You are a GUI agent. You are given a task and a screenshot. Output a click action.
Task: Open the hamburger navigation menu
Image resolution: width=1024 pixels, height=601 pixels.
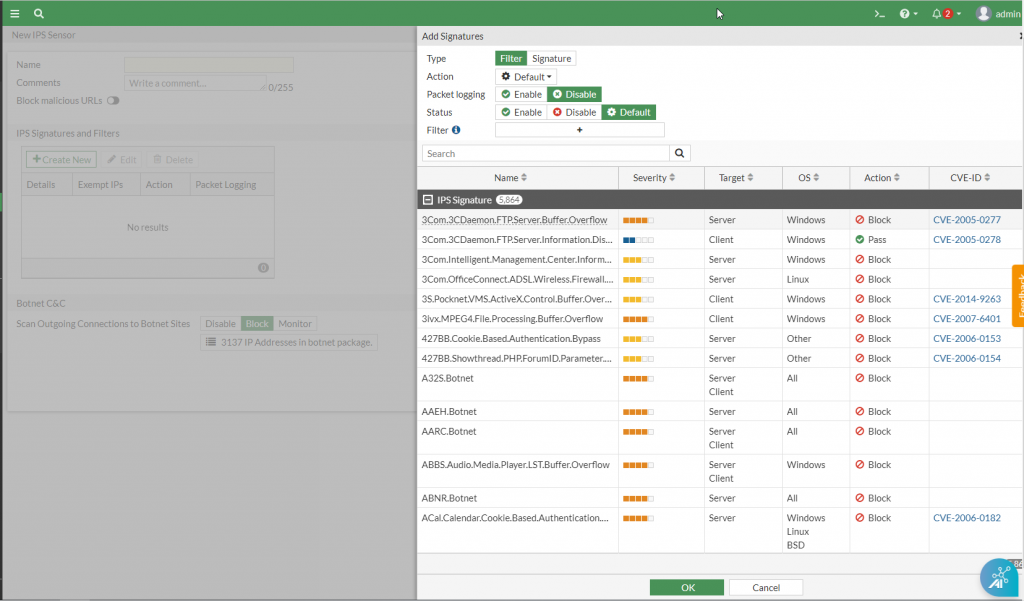15,14
